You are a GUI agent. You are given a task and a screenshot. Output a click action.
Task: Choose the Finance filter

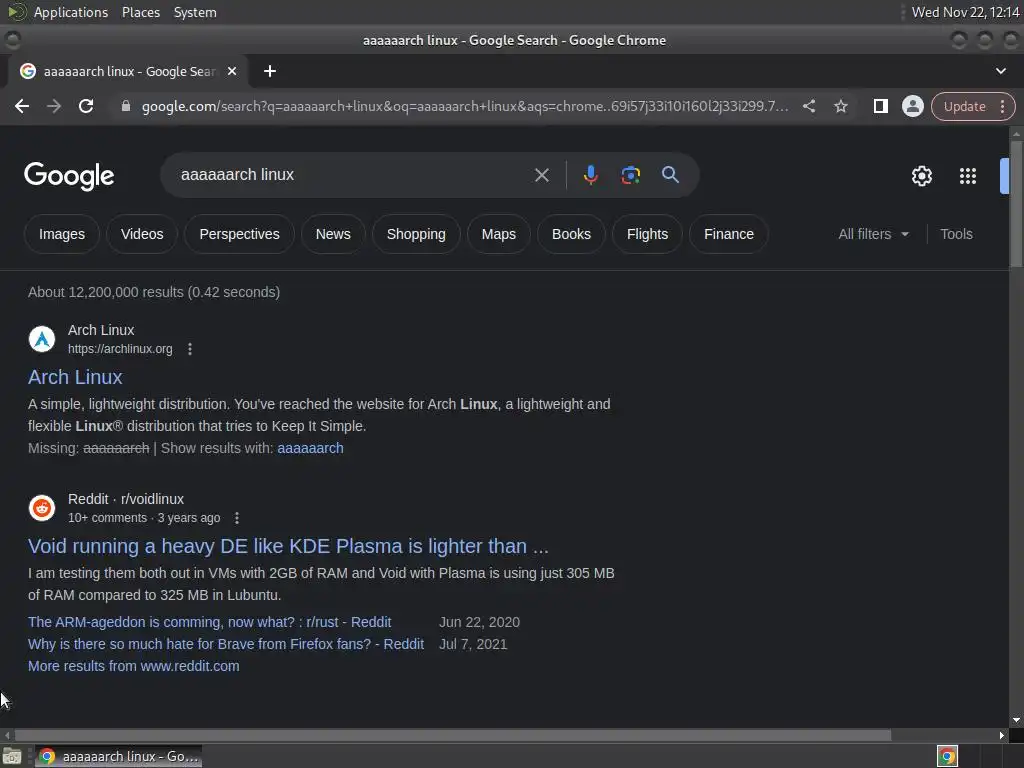tap(729, 234)
